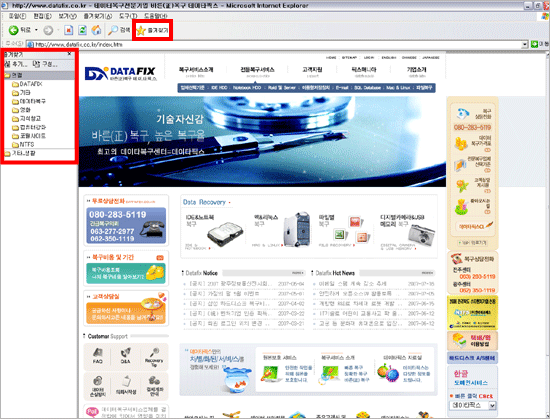
Task: Click the Refresh page icon
Action: click(82, 30)
